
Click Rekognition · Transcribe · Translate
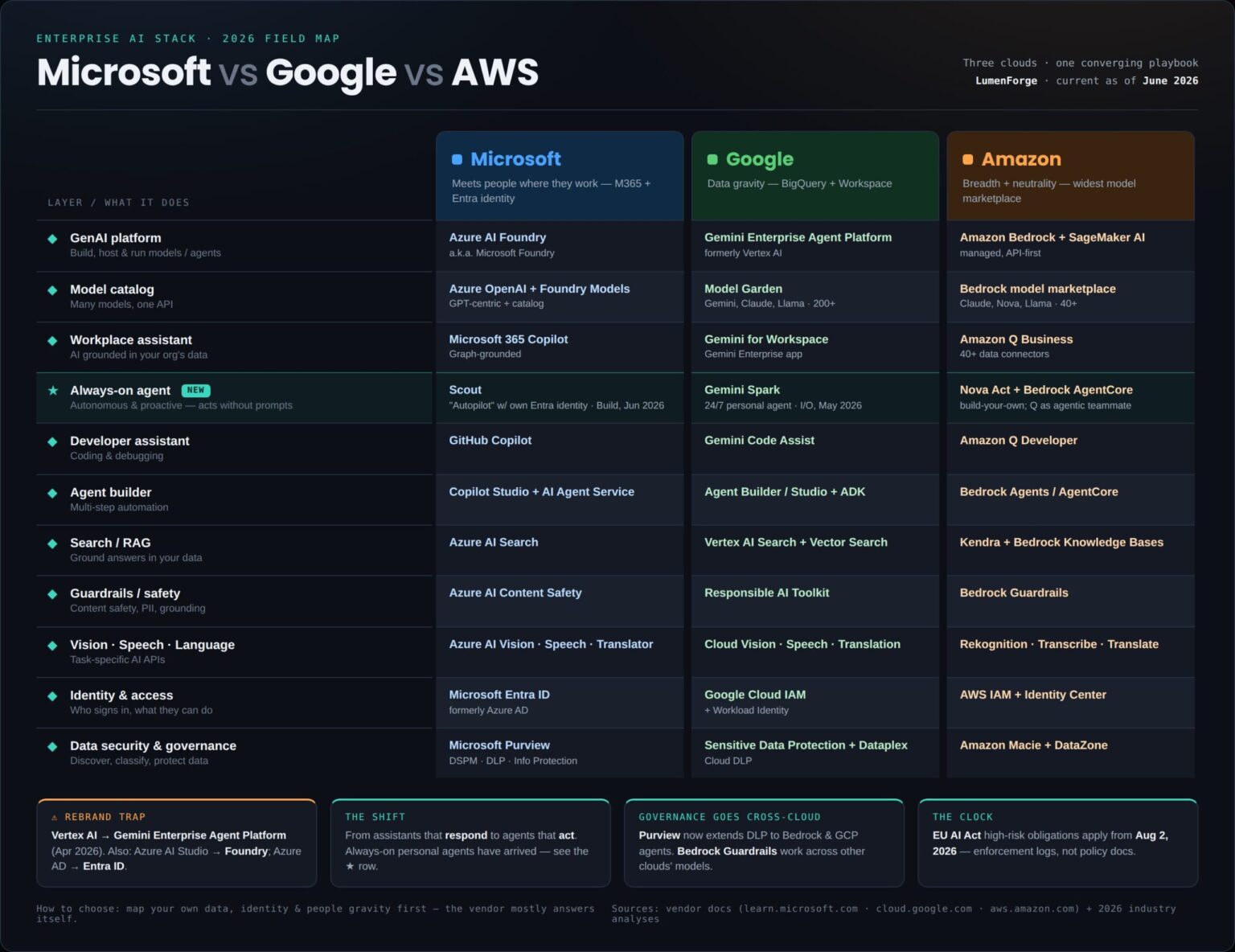(1059, 644)
